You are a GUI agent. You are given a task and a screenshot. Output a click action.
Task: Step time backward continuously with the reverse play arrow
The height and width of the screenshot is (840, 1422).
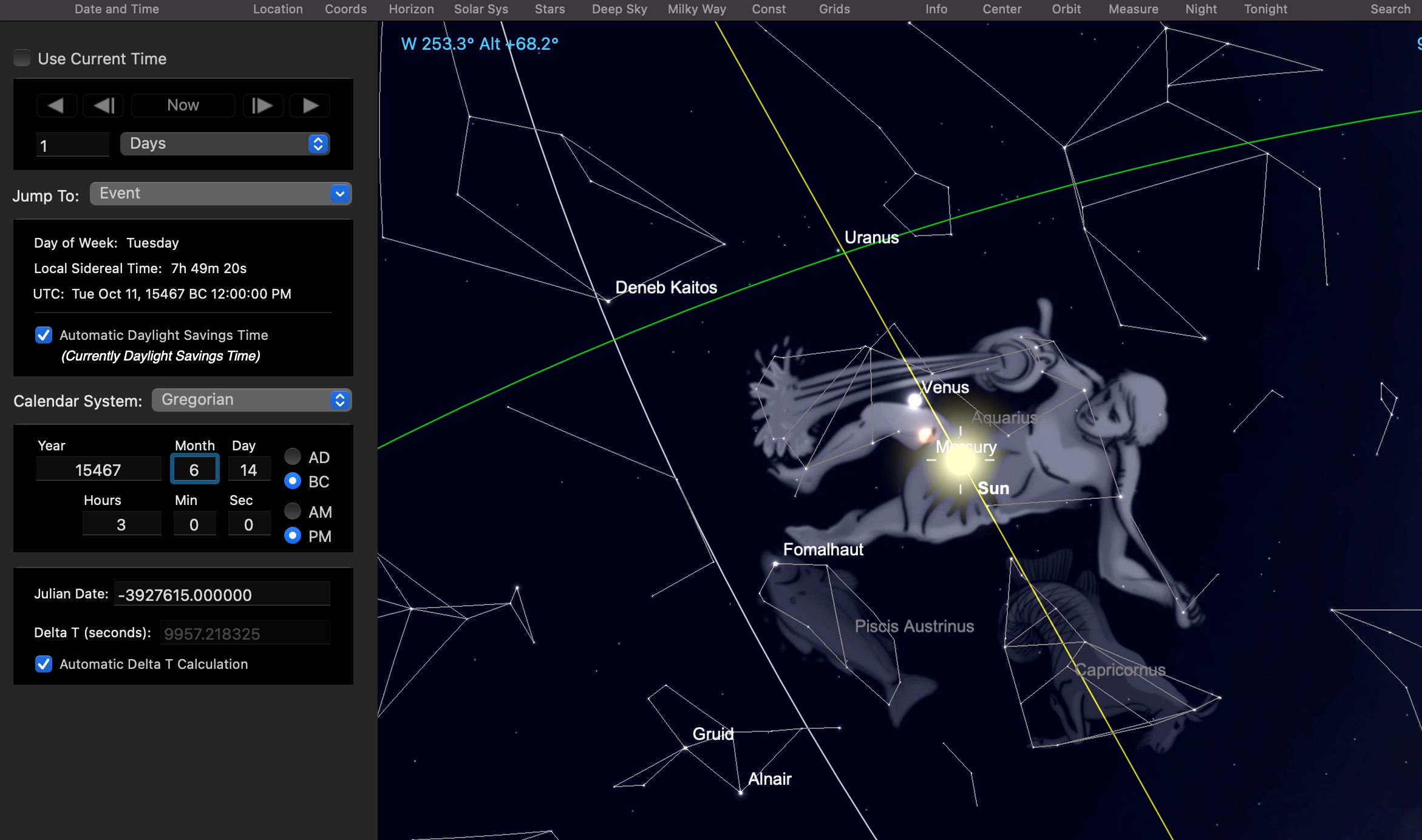click(56, 106)
